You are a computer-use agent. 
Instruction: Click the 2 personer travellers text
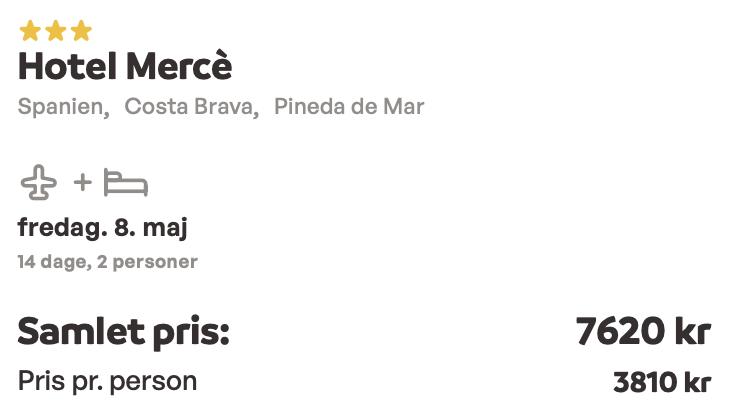[147, 262]
